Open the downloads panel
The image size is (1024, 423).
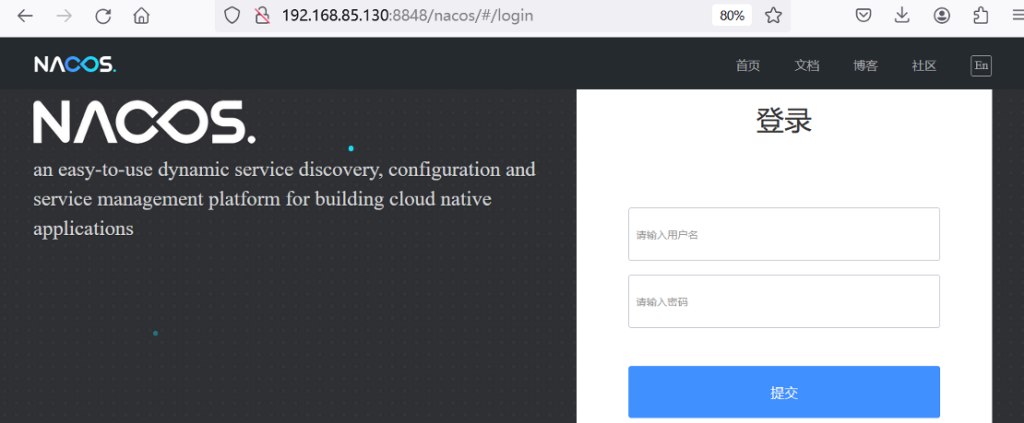click(x=902, y=16)
